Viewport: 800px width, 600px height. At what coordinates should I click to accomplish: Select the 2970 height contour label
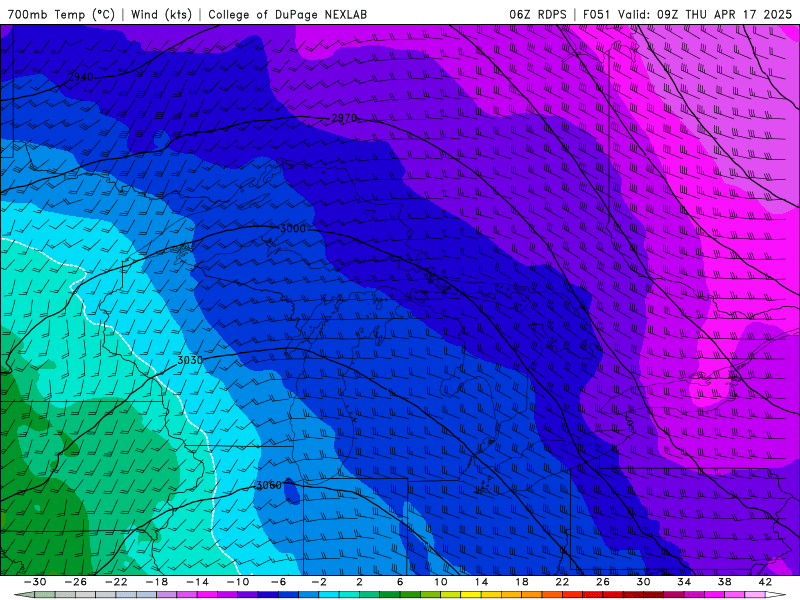coord(344,118)
